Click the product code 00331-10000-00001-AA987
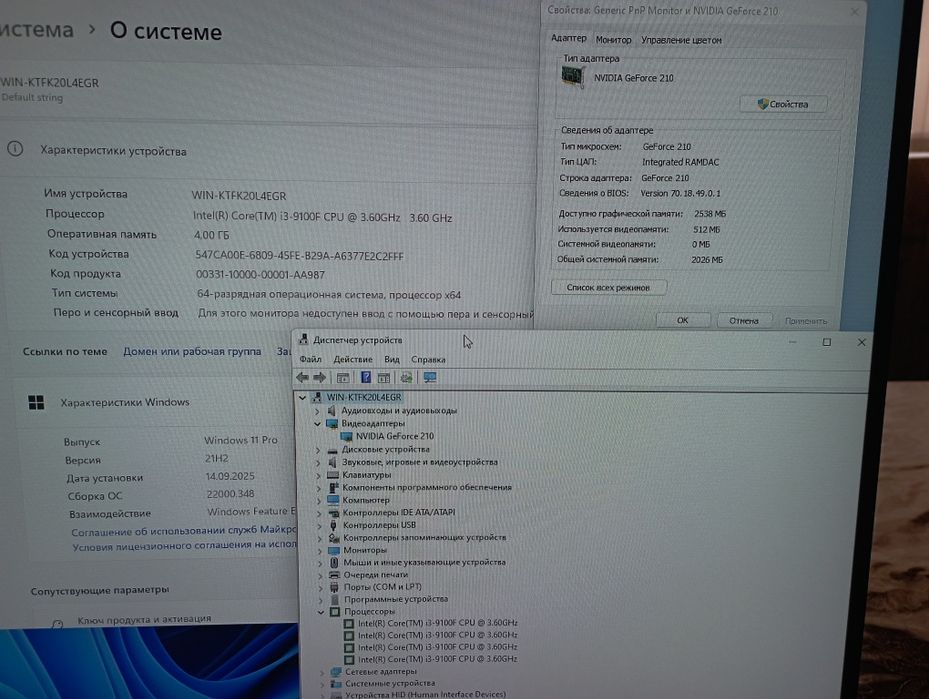This screenshot has width=929, height=699. click(260, 275)
